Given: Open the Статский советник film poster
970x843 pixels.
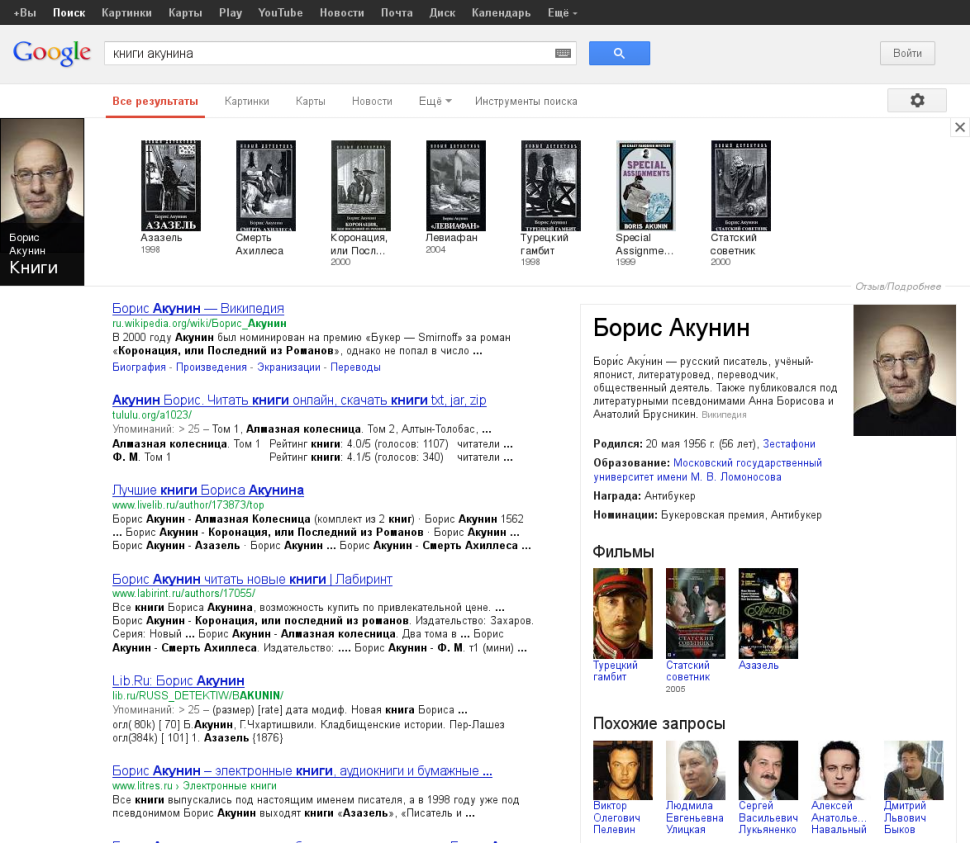Looking at the screenshot, I should 695,613.
